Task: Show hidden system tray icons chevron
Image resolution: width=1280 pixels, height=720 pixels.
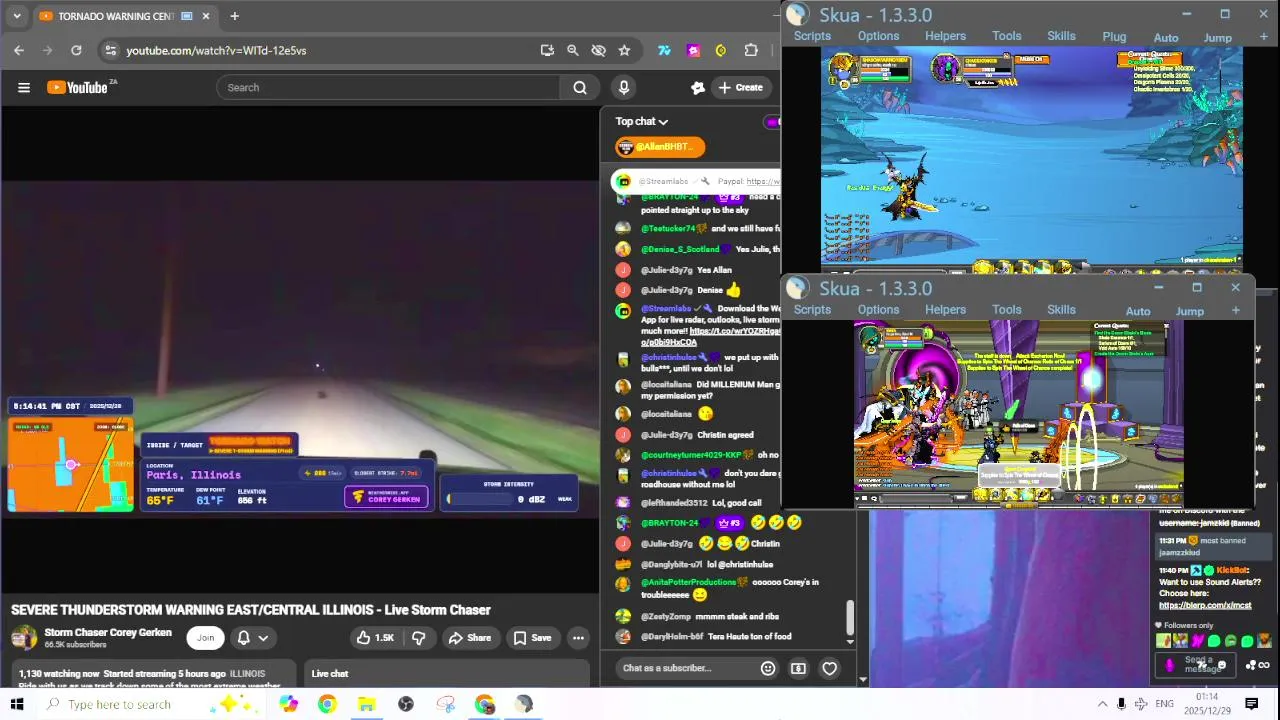Action: pos(1102,704)
